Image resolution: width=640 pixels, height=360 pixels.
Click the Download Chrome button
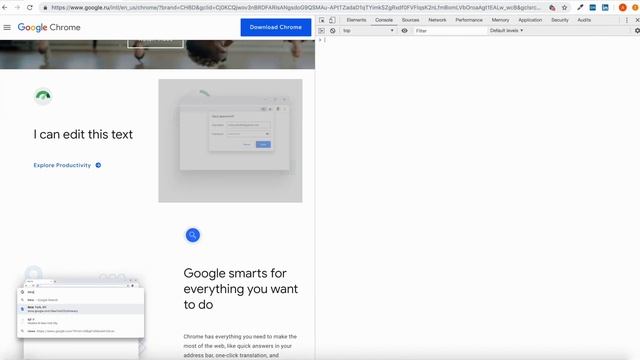[x=276, y=27]
